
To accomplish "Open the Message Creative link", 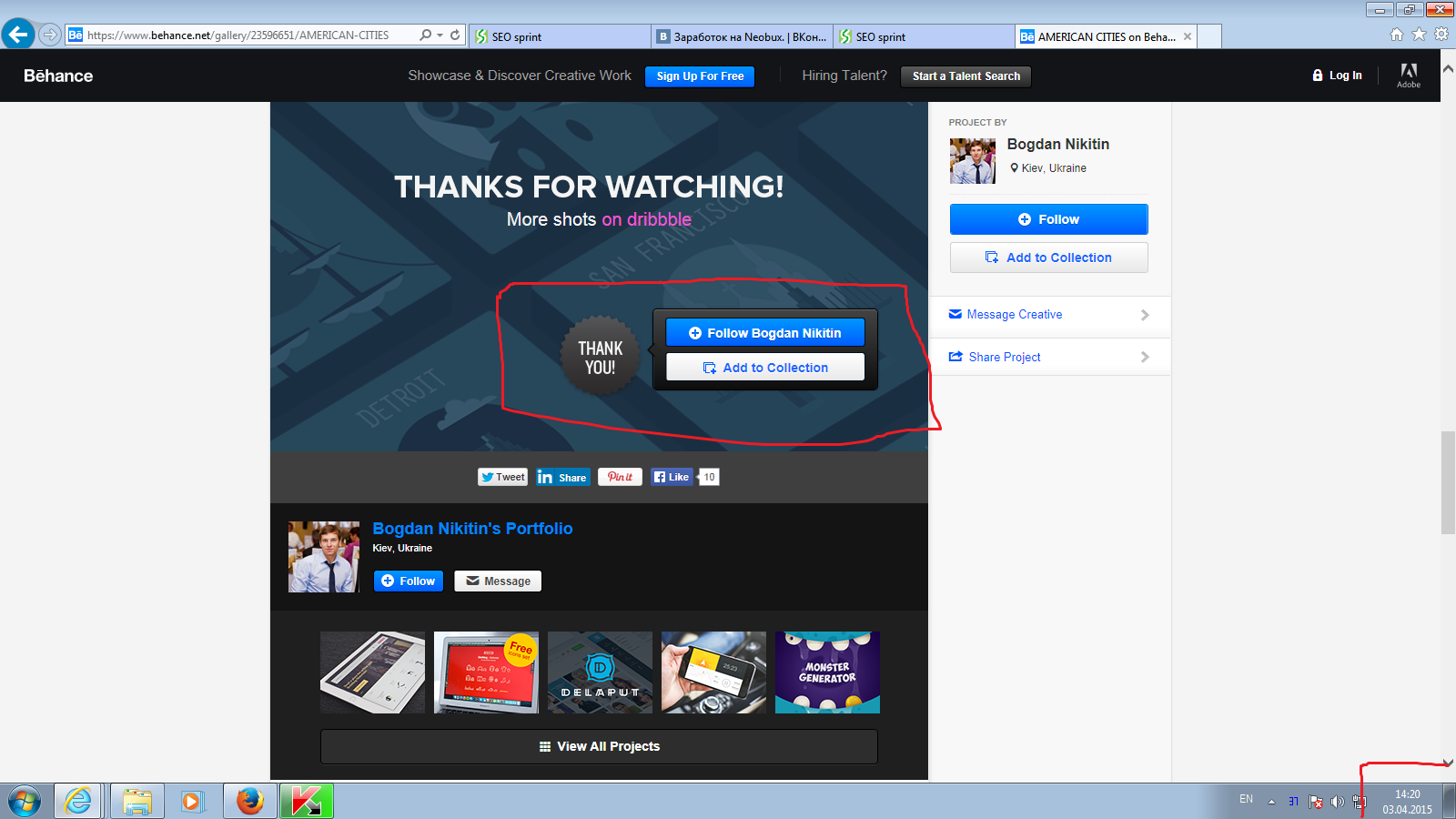I will [x=1015, y=315].
